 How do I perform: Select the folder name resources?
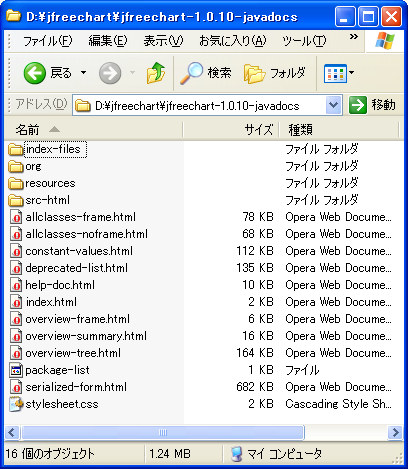pos(50,183)
